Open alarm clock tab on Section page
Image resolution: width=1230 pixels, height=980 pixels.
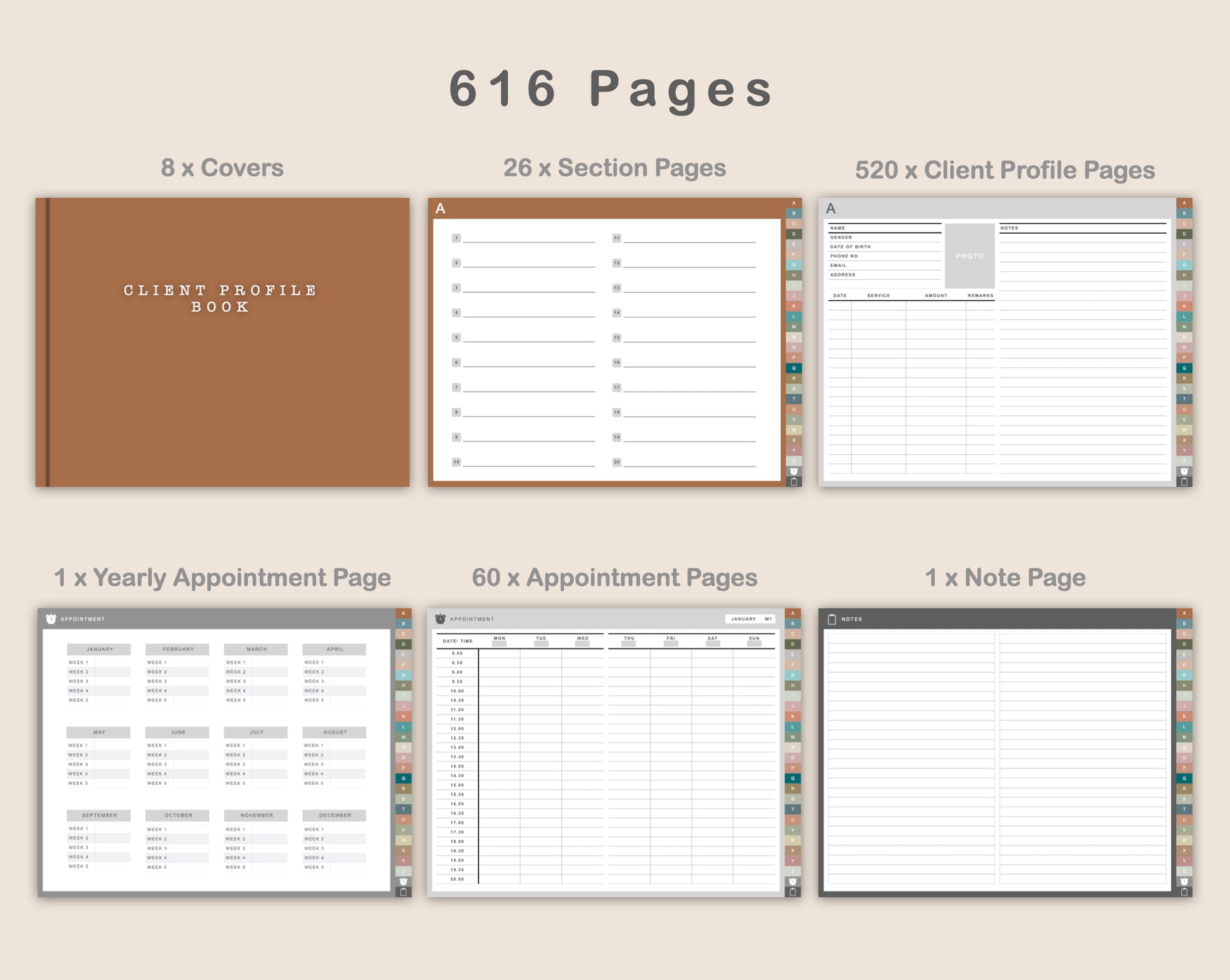point(794,471)
